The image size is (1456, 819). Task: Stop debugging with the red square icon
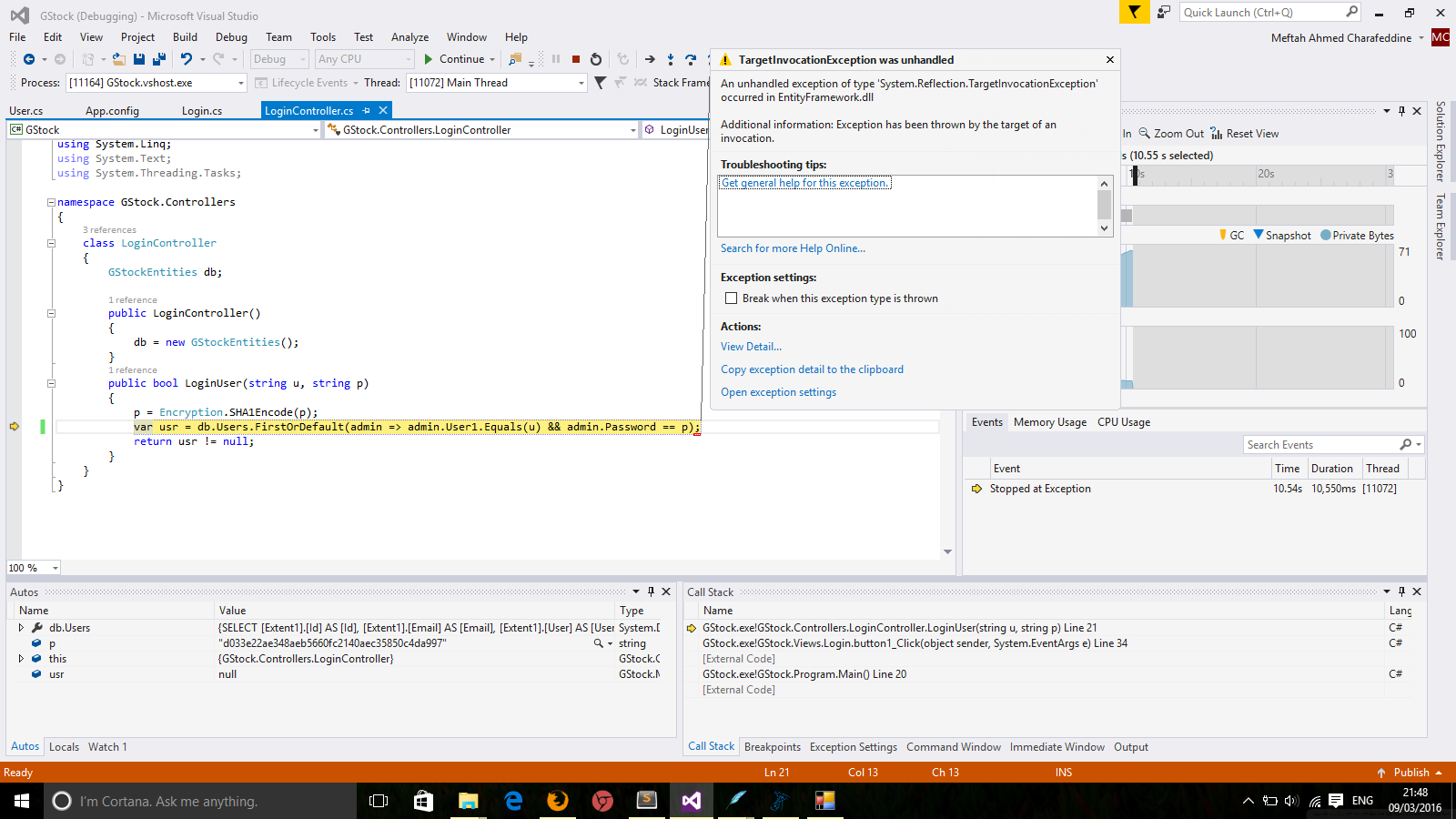point(576,59)
